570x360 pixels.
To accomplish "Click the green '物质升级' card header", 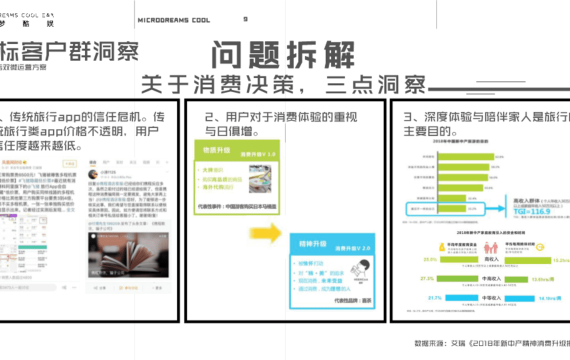I will point(237,151).
